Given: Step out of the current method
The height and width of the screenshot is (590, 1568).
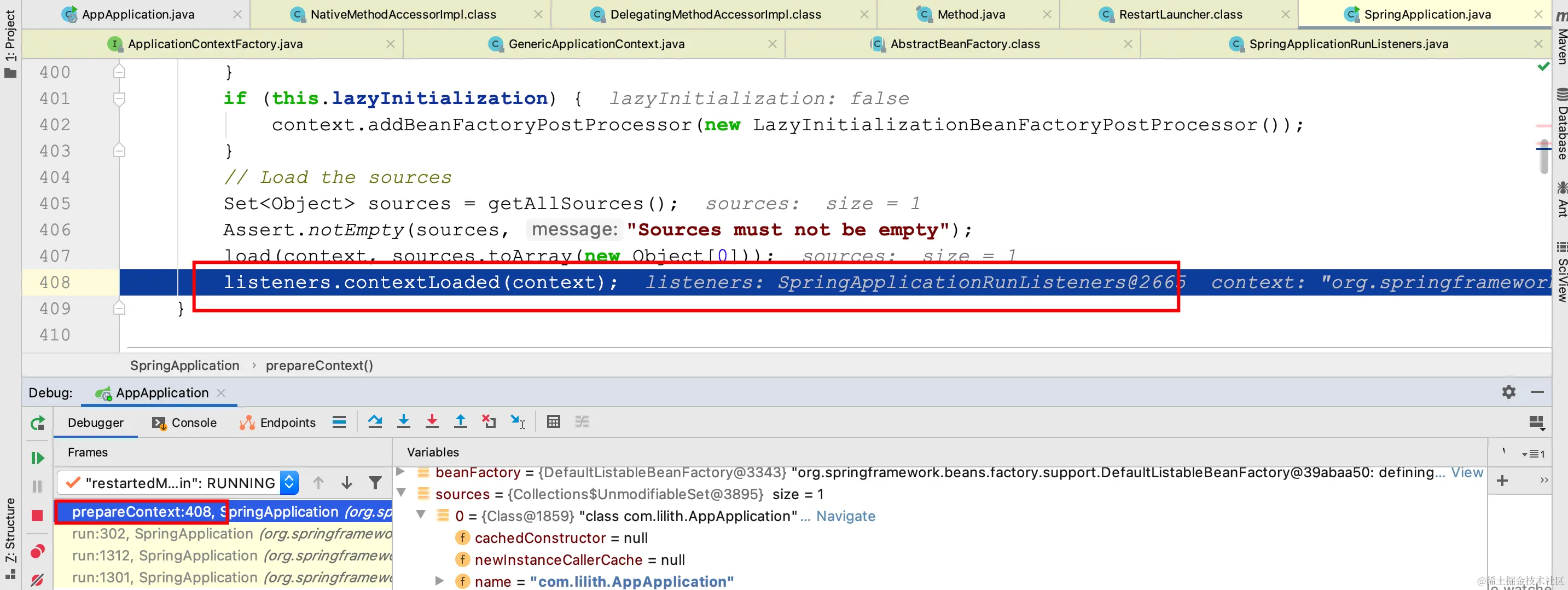Looking at the screenshot, I should [461, 421].
